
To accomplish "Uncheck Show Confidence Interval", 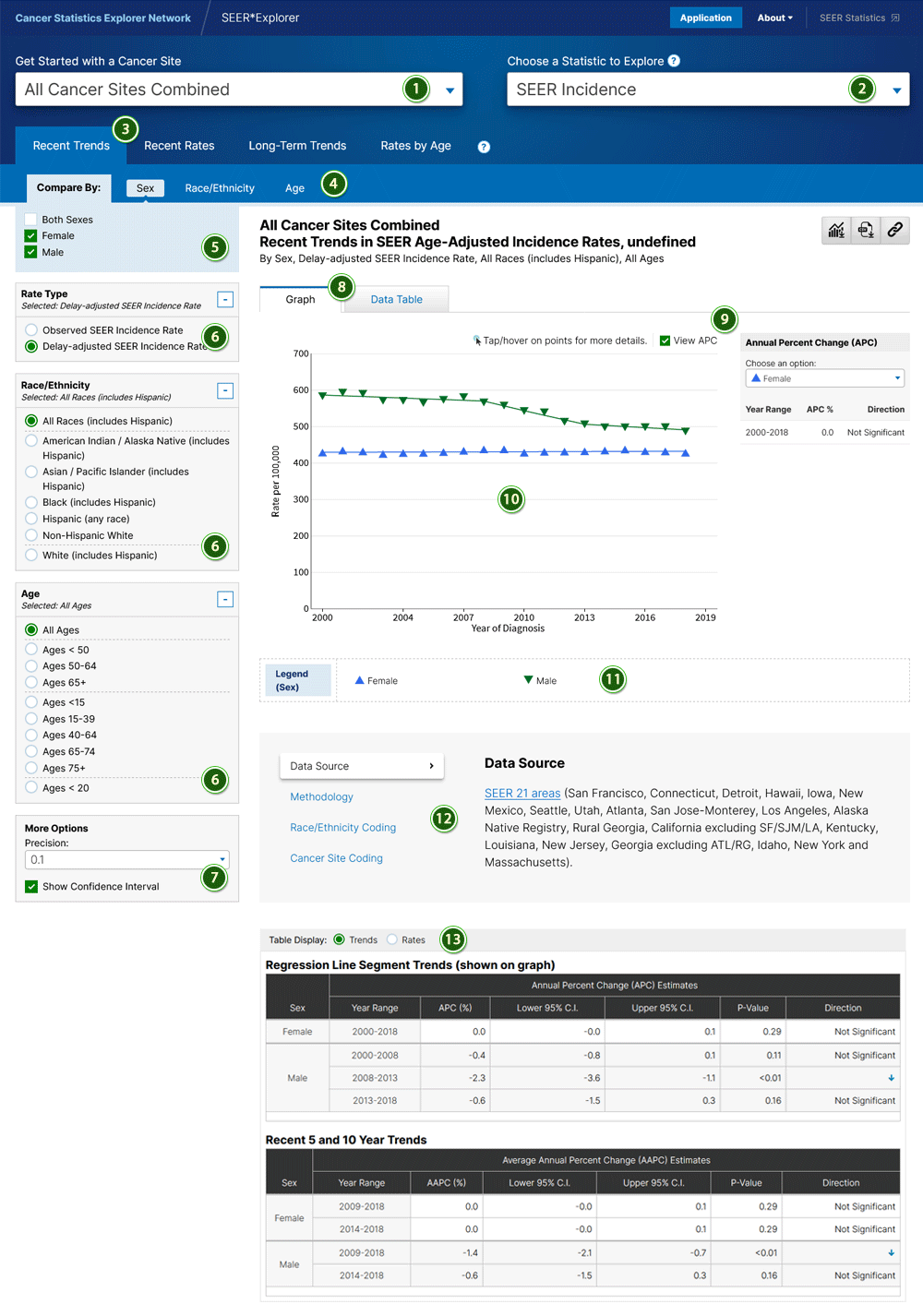I will click(31, 887).
